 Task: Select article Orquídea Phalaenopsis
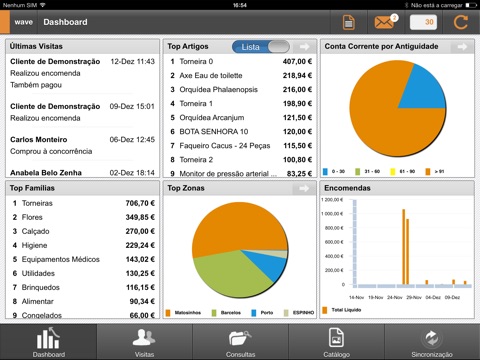pos(240,90)
